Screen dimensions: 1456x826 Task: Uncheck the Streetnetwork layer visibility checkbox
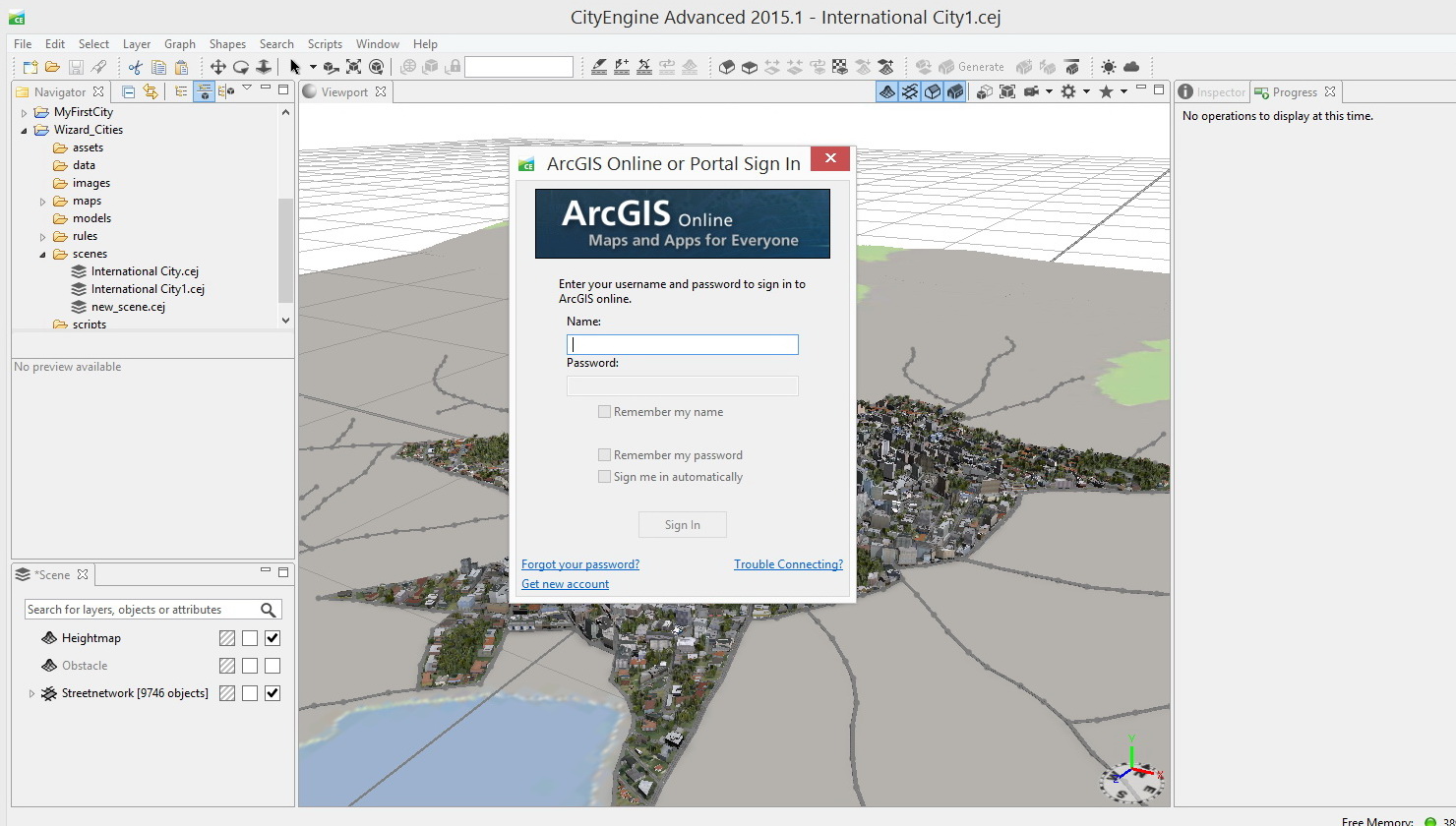point(273,693)
